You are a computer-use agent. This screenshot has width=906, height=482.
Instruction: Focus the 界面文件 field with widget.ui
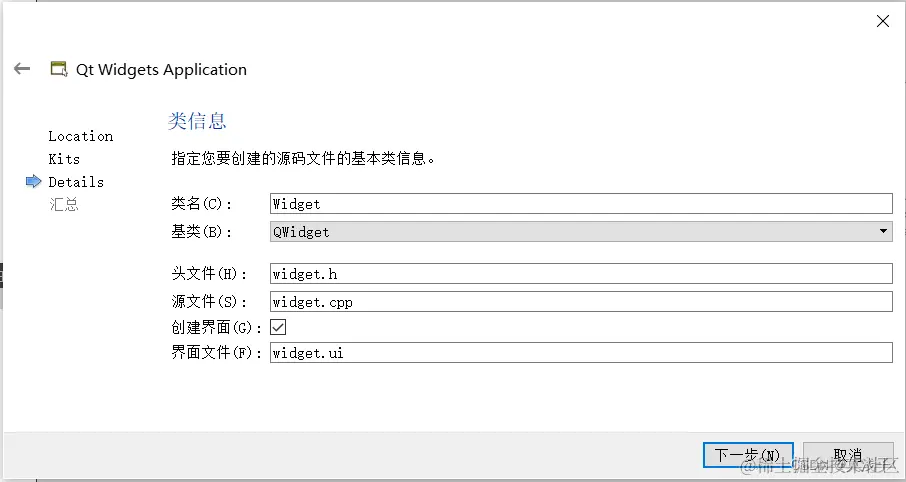tap(581, 353)
